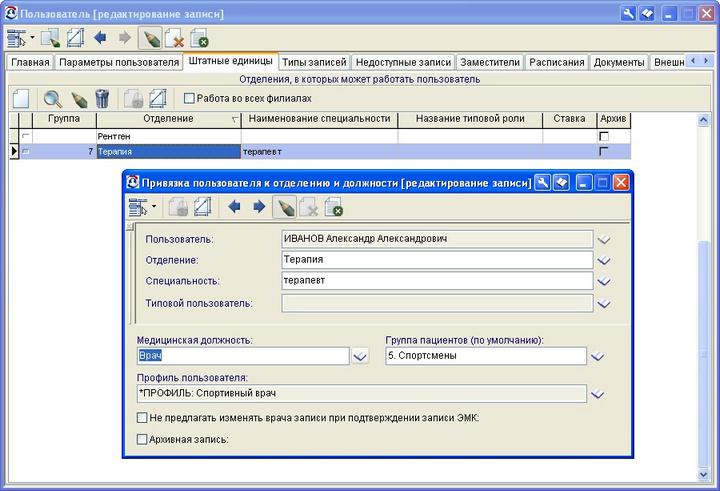Screen dimensions: 720x491
Task: Expand 'Группа пациентов' dropdown
Action: [x=597, y=357]
